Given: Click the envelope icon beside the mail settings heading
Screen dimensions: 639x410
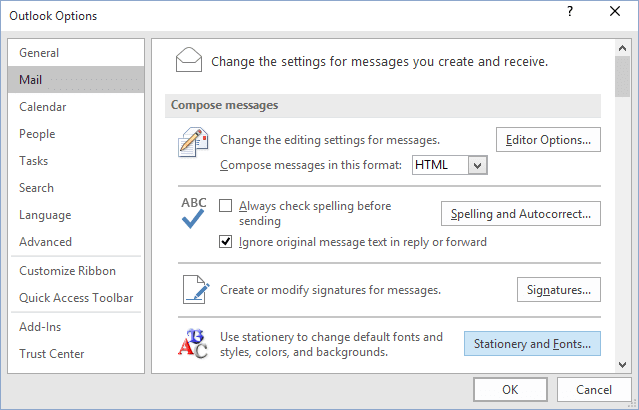Looking at the screenshot, I should coord(189,60).
